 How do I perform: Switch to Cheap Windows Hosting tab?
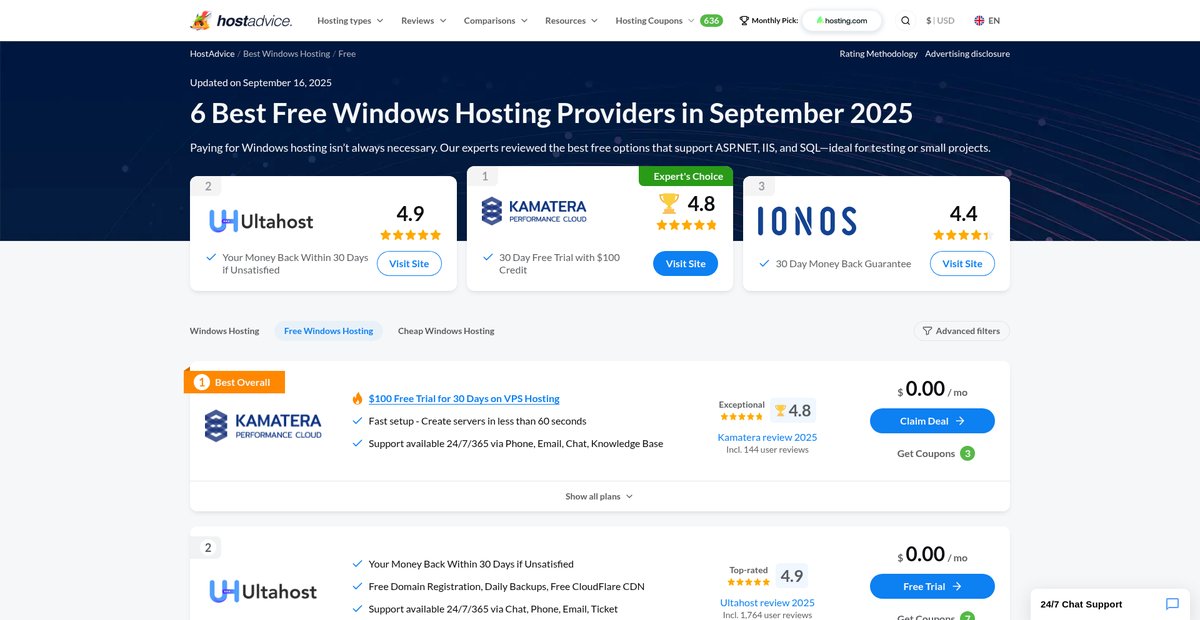tap(446, 331)
